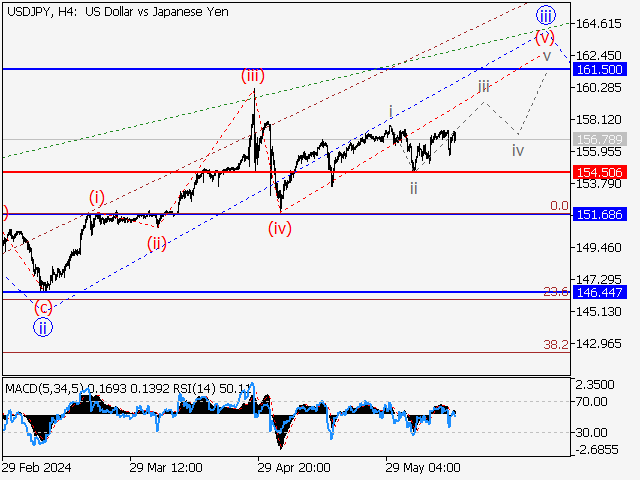Click the circled blue ii wave label

[x=43, y=327]
